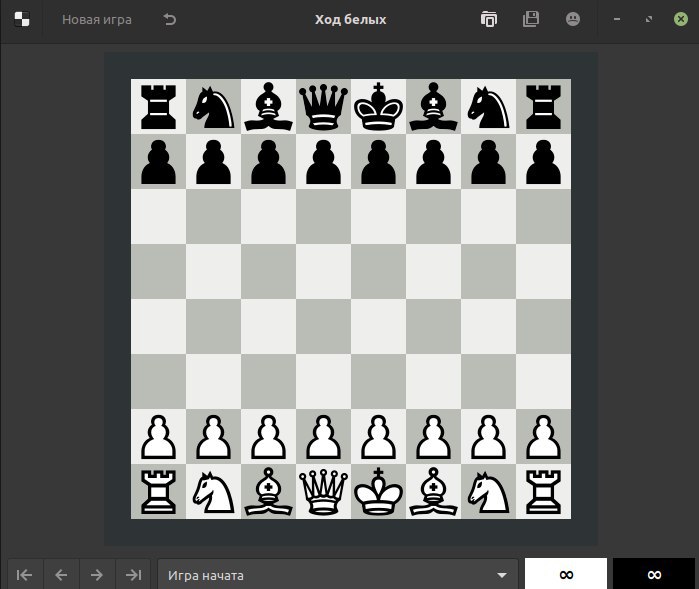Select the white pawn on a2
699x589 pixels.
158,437
